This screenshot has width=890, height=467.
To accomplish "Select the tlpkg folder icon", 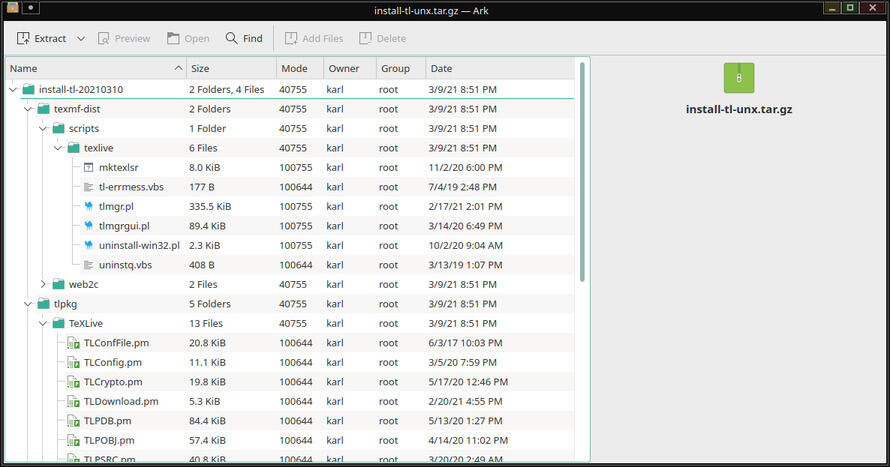I will click(44, 304).
